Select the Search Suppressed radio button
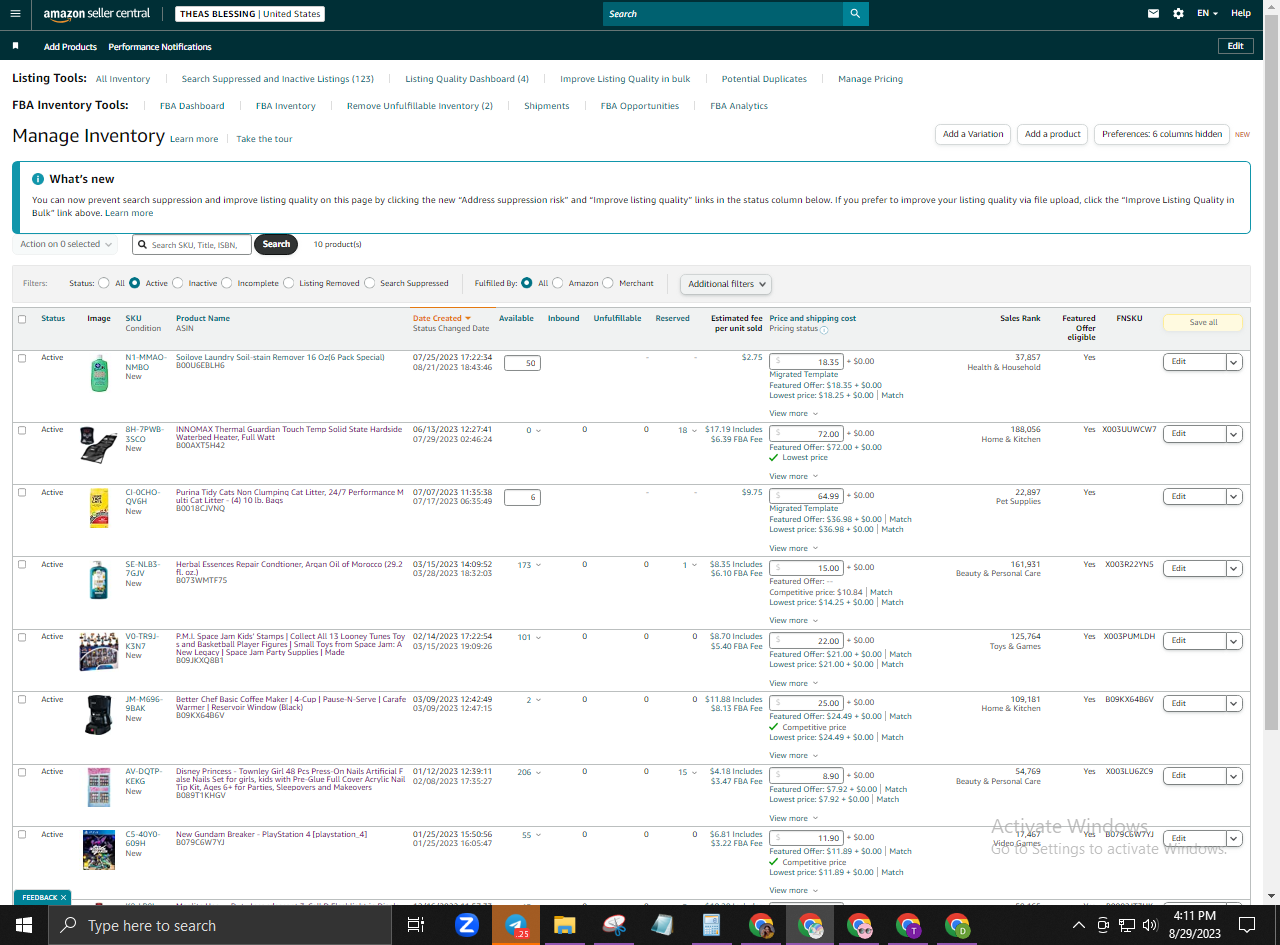The image size is (1280, 945). [370, 283]
